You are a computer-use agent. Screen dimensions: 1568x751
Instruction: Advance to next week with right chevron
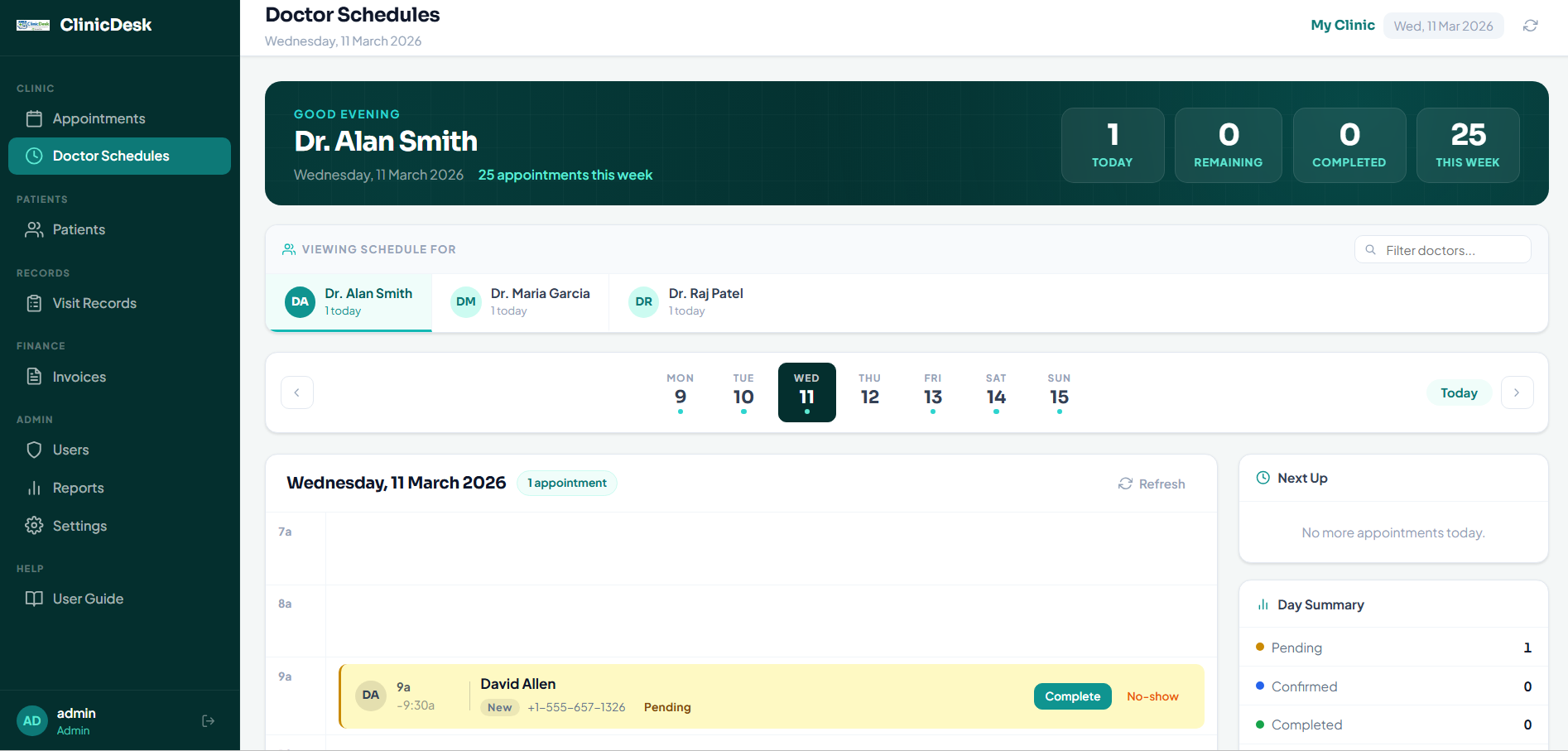[x=1517, y=392]
